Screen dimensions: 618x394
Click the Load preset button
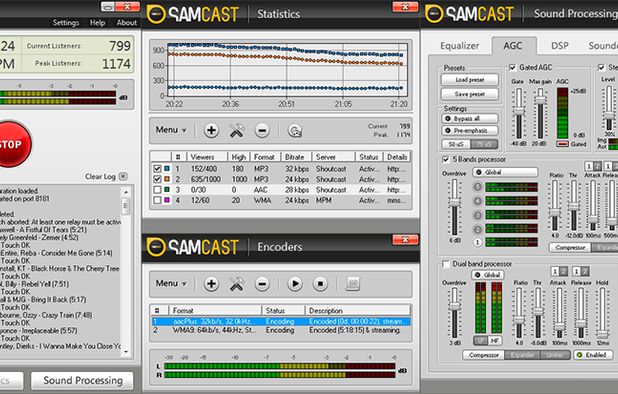(469, 80)
